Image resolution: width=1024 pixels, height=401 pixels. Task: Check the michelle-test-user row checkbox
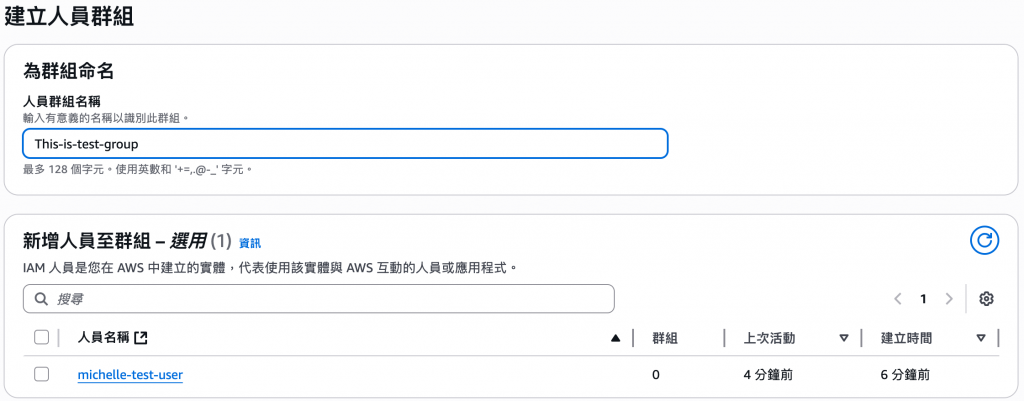[41, 374]
